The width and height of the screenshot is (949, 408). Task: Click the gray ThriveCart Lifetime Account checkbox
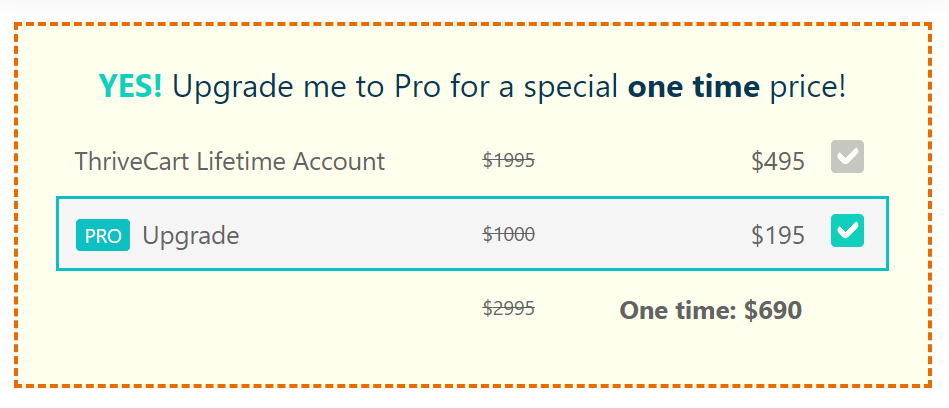[x=847, y=157]
